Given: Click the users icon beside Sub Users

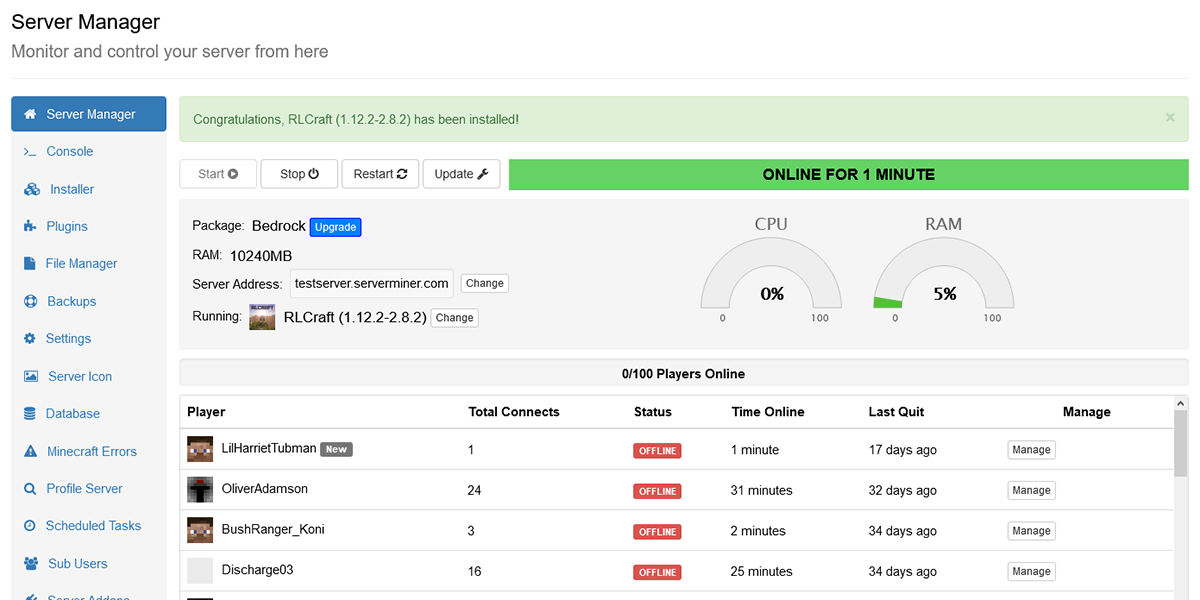Looking at the screenshot, I should [30, 564].
